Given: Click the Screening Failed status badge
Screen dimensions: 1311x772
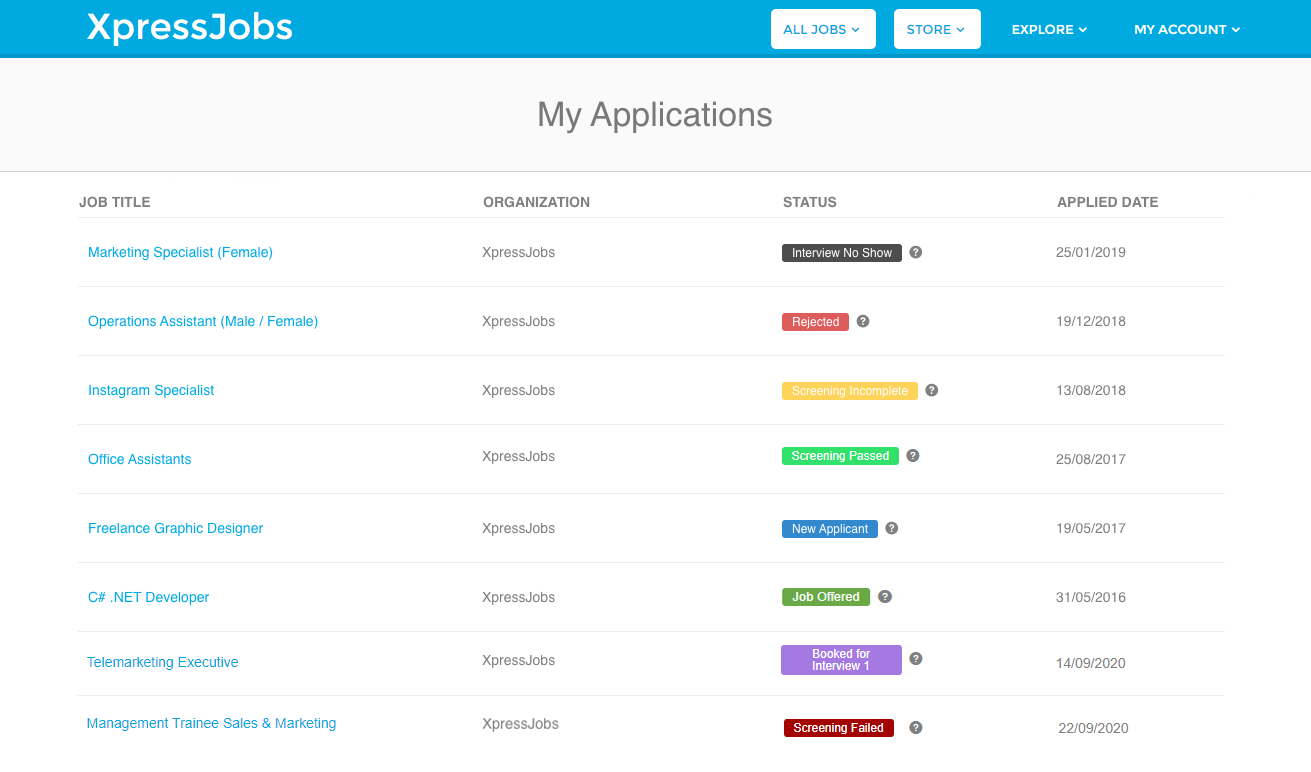Looking at the screenshot, I should click(838, 728).
